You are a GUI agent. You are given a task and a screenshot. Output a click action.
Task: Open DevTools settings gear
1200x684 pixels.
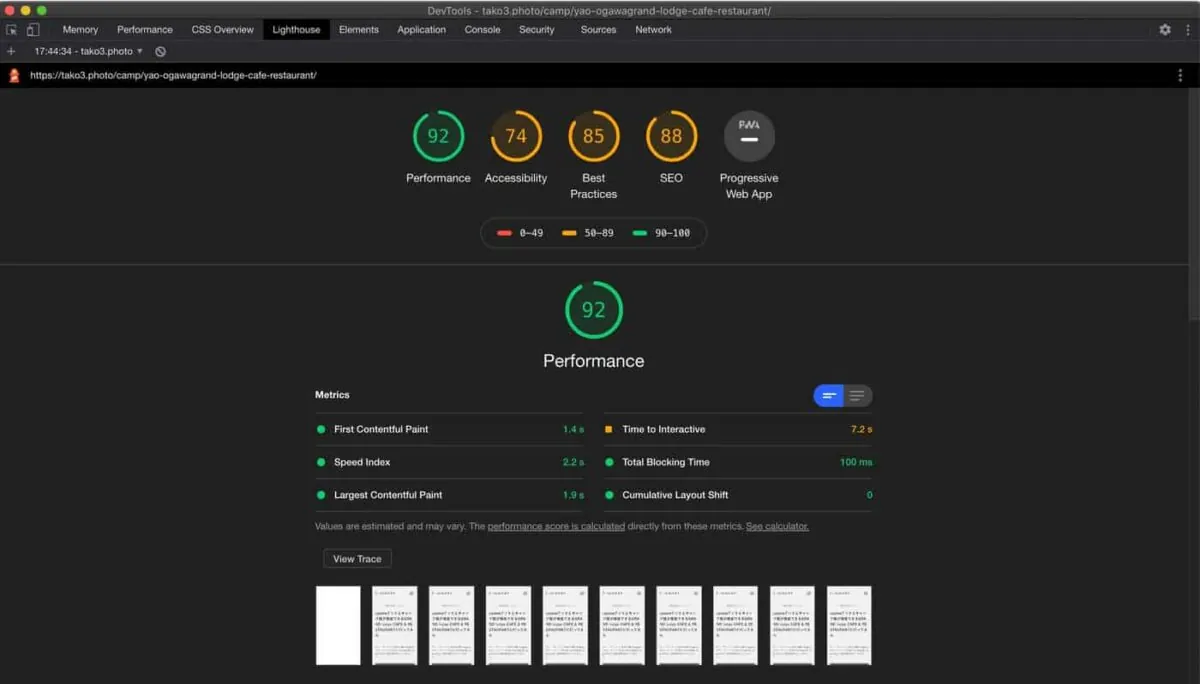1165,30
